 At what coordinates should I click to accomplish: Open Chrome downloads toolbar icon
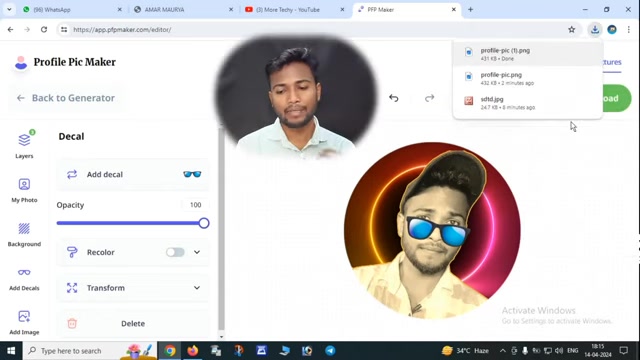coord(595,29)
